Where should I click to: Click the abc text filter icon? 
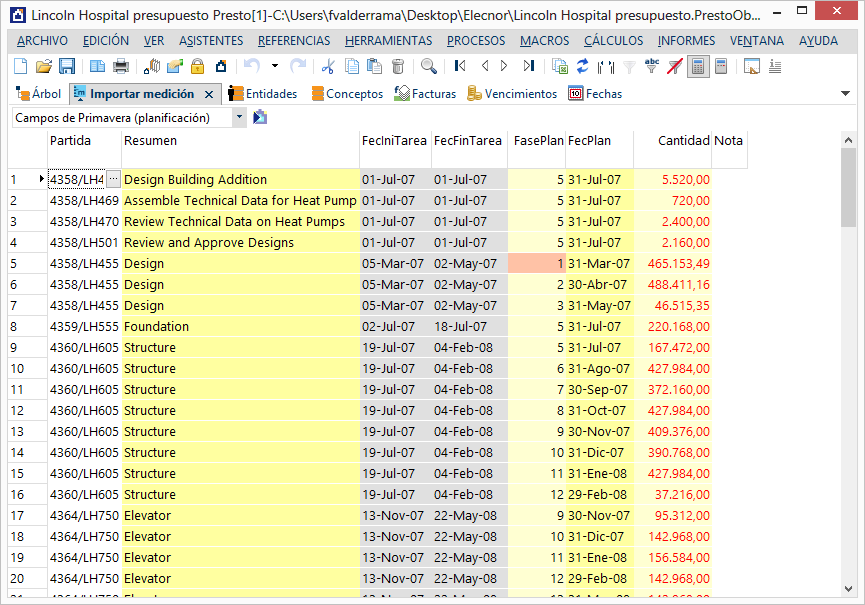click(x=652, y=67)
